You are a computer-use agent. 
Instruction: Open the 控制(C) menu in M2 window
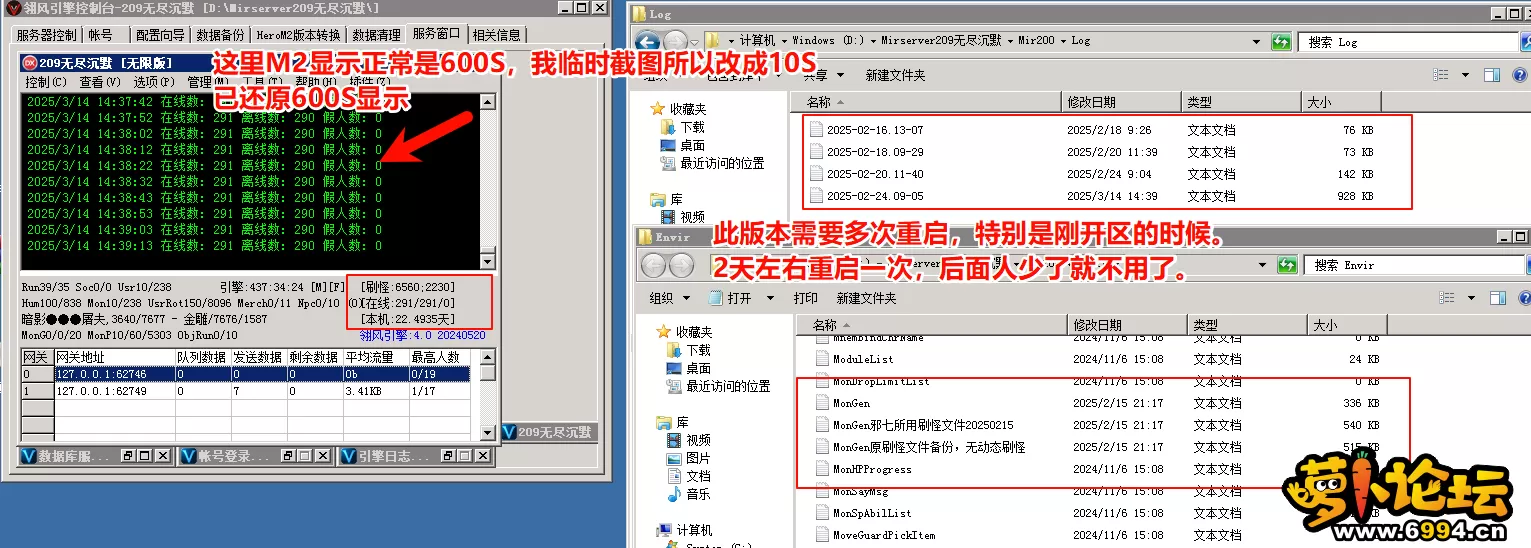(46, 82)
